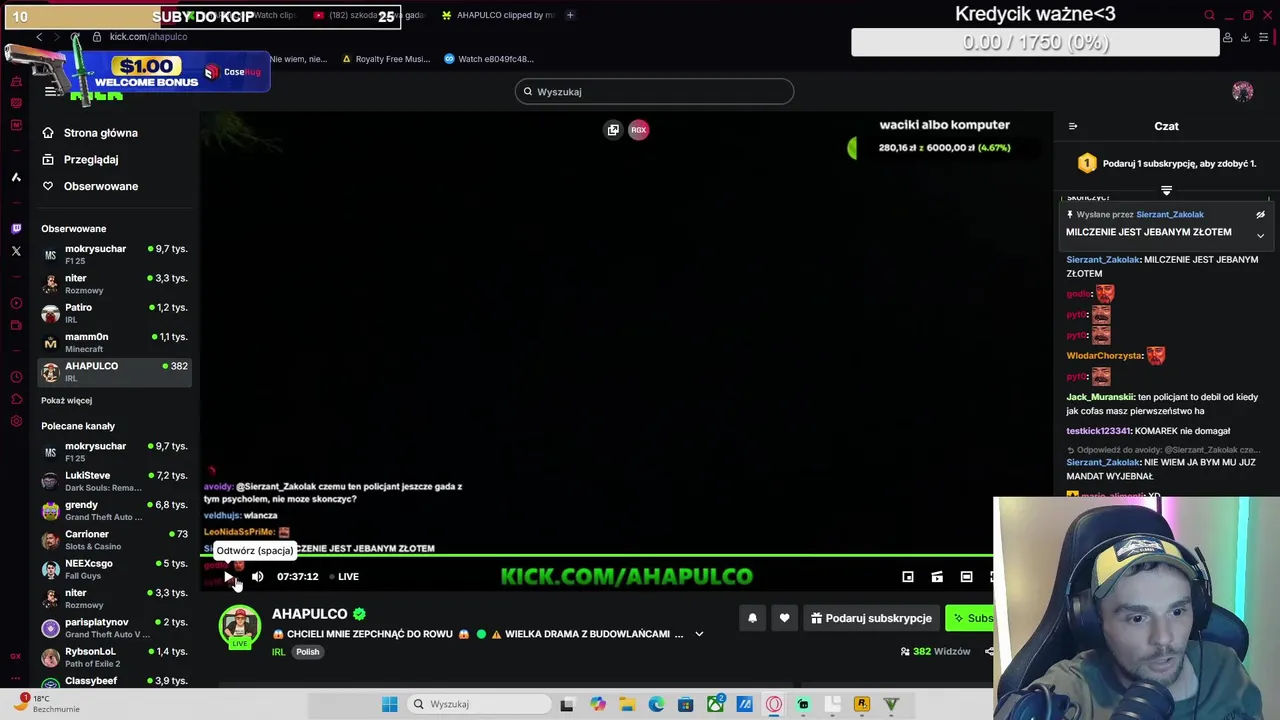Click the browser back arrow
Screen dimensions: 1280x720
[39, 37]
